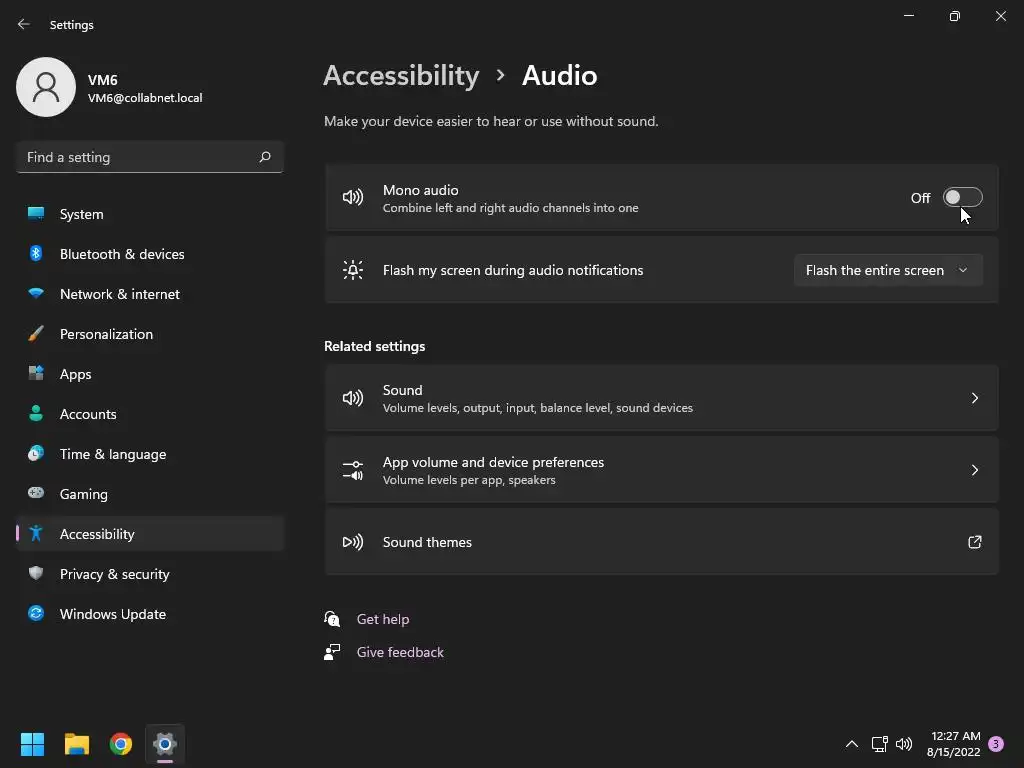1024x768 pixels.
Task: Expand the Sound settings chevron
Action: coord(975,398)
